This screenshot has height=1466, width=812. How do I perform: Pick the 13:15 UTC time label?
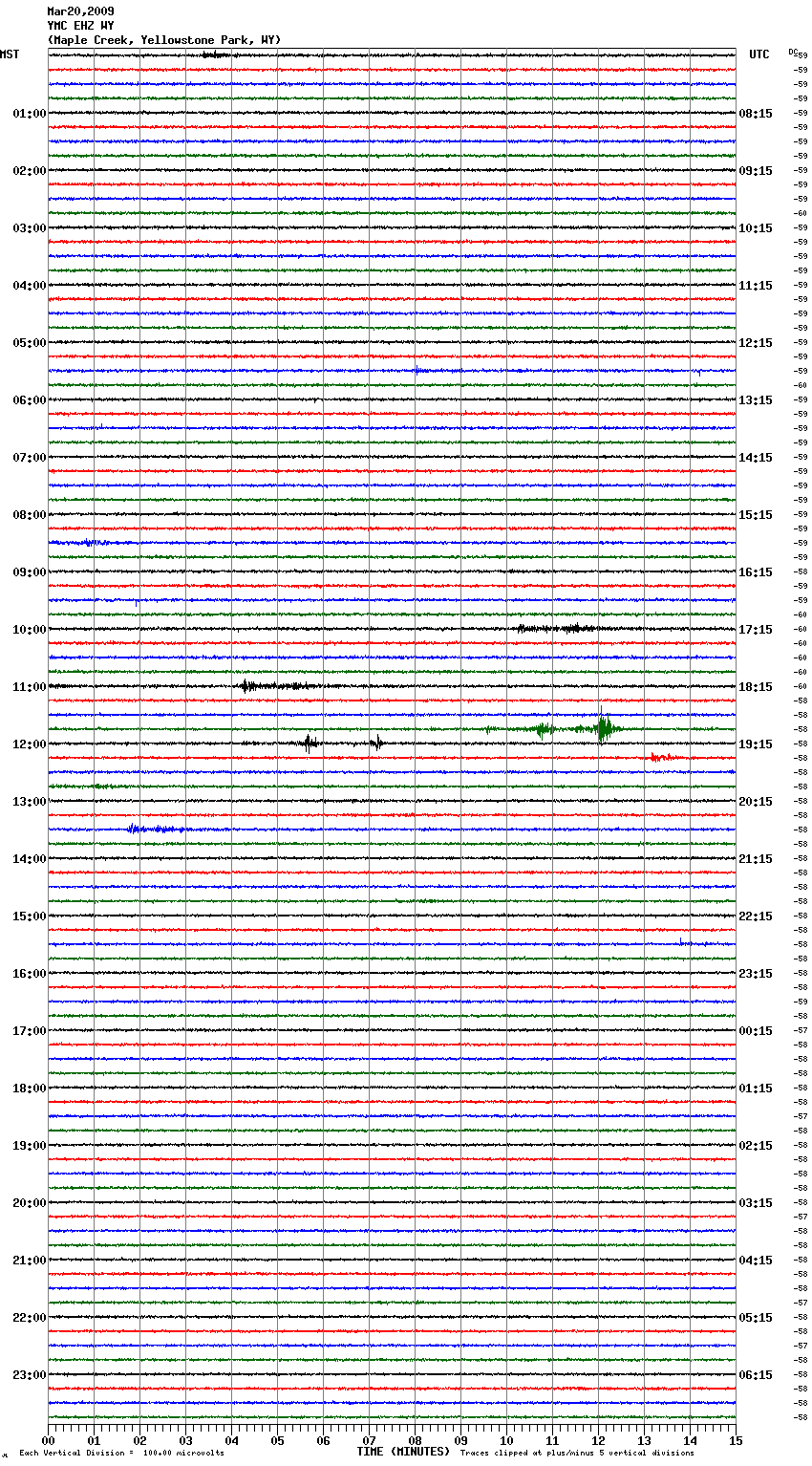[x=756, y=400]
